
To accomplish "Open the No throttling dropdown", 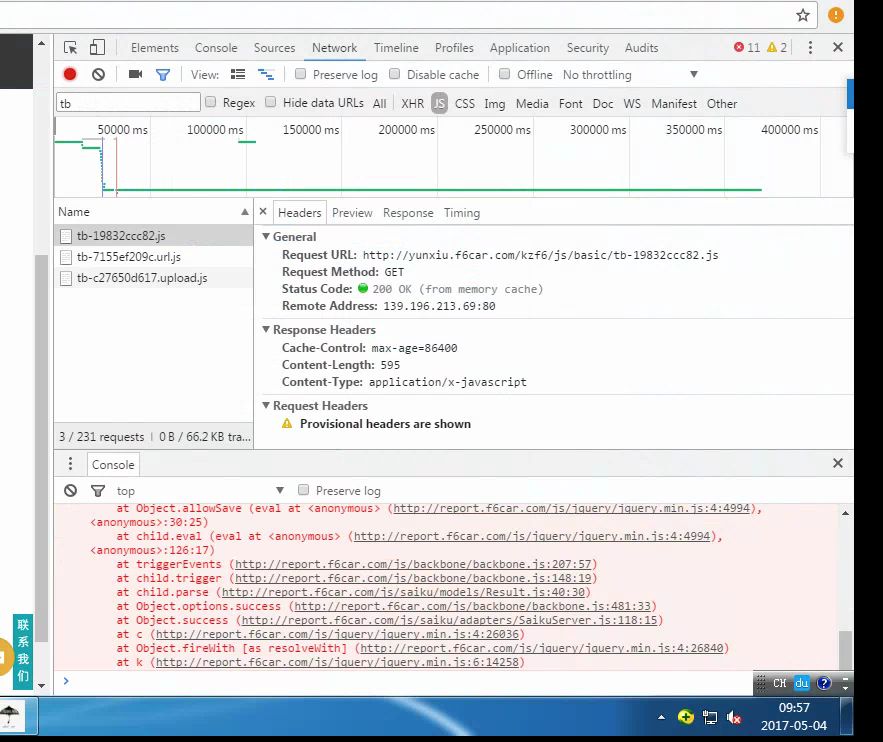I will (630, 75).
